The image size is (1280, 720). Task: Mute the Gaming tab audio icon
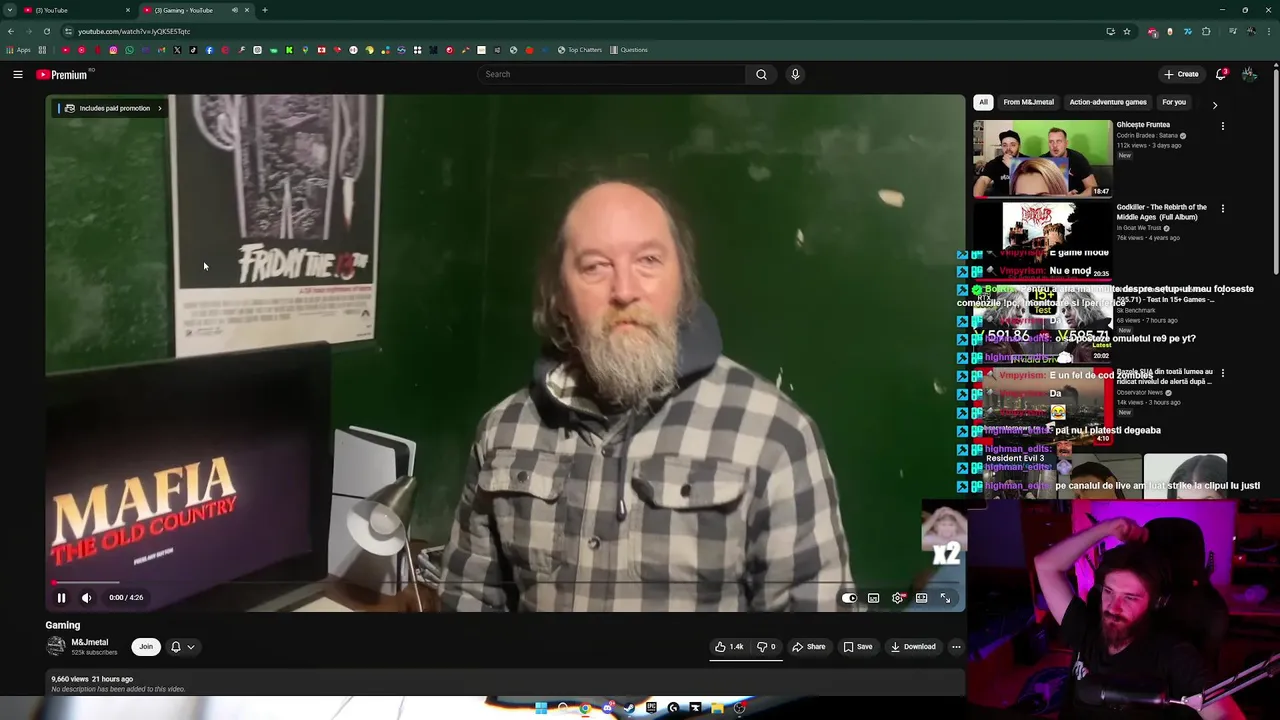235,10
